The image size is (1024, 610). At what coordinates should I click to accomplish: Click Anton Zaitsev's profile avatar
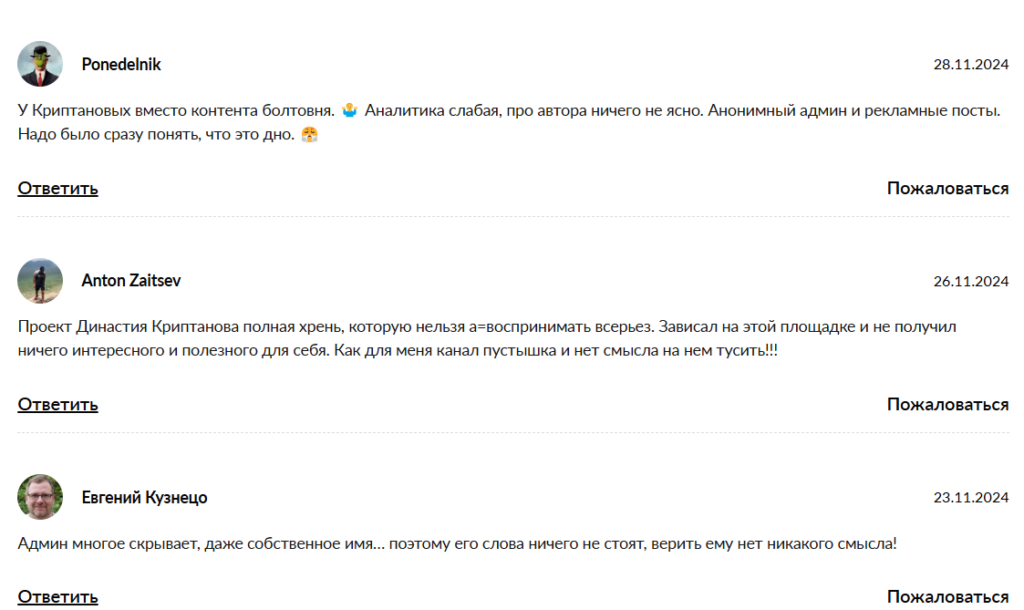40,281
